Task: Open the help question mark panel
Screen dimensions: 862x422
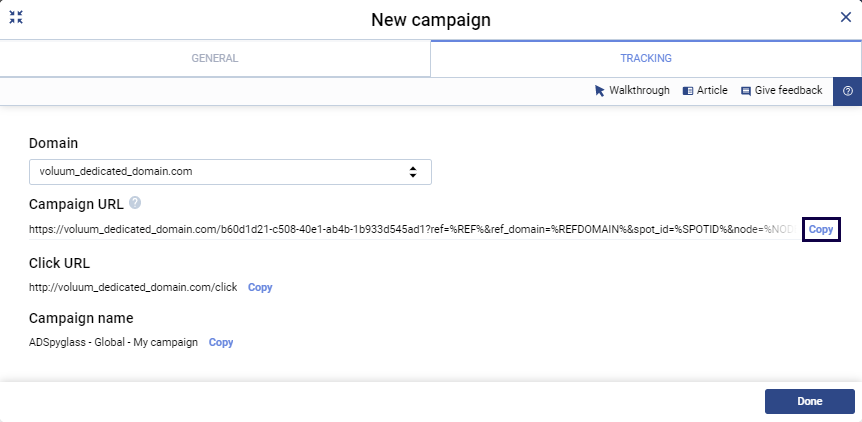Action: (847, 91)
